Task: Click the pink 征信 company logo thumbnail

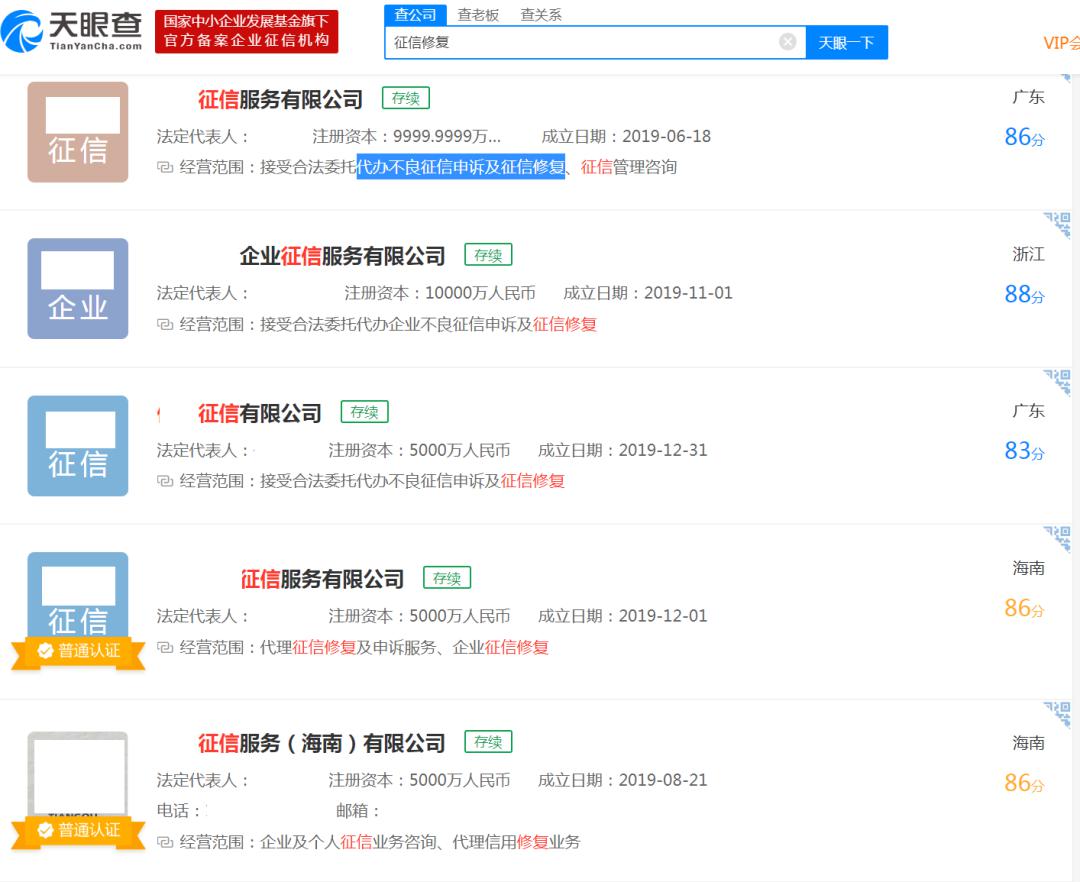Action: (x=78, y=132)
